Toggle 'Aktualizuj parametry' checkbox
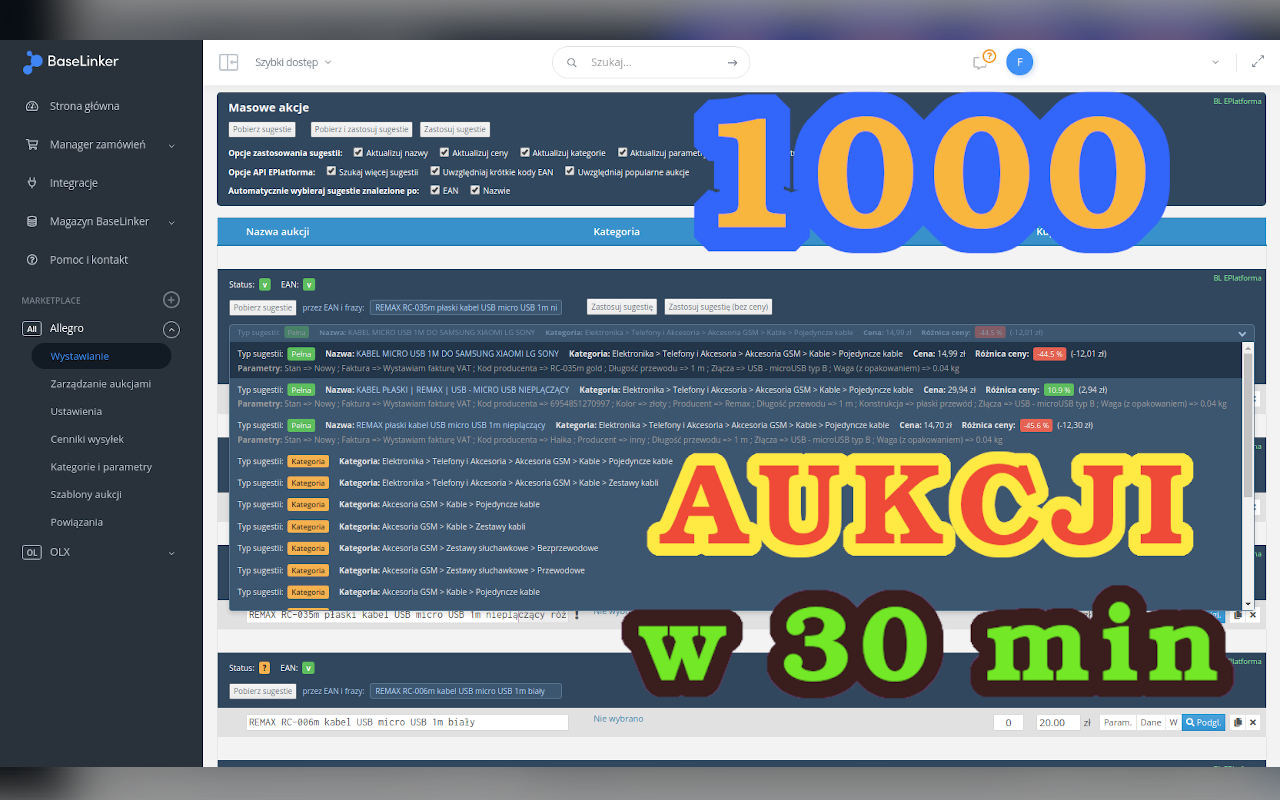1280x800 pixels. coord(623,153)
